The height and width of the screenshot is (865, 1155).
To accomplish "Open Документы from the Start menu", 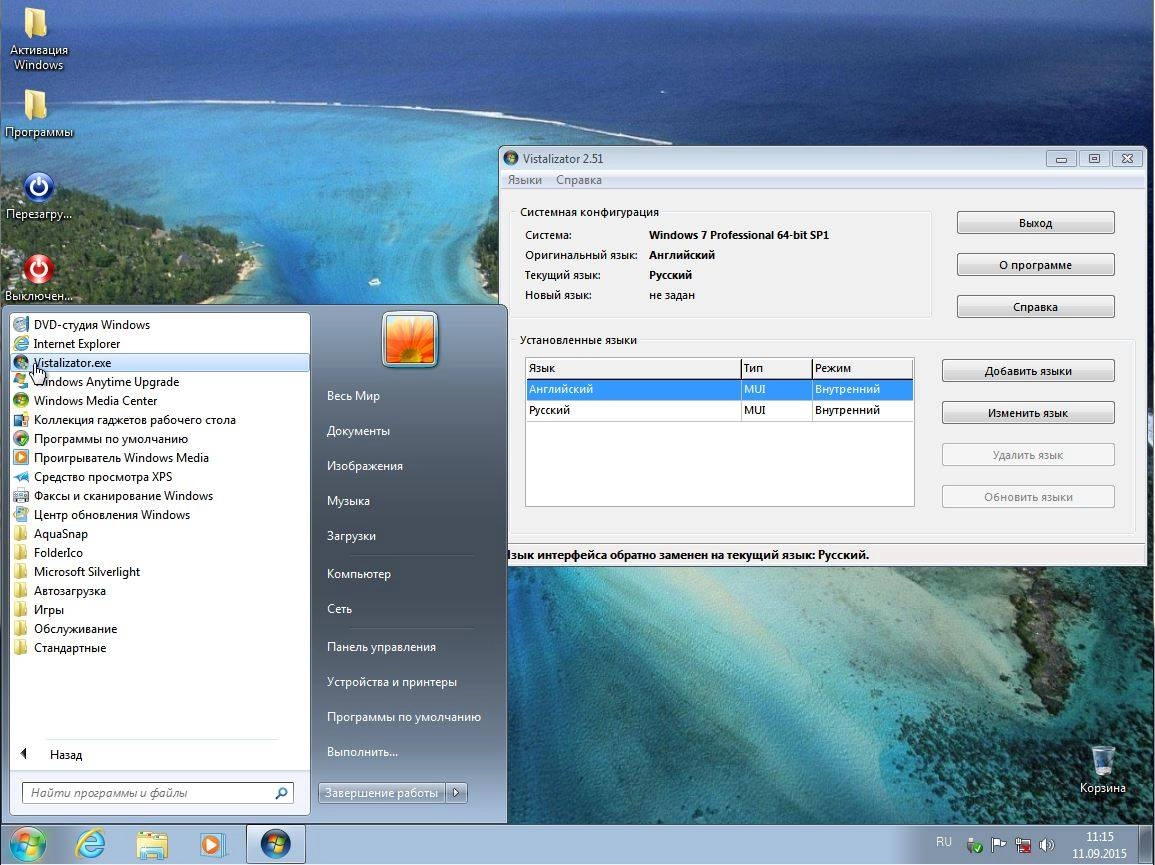I will 358,431.
